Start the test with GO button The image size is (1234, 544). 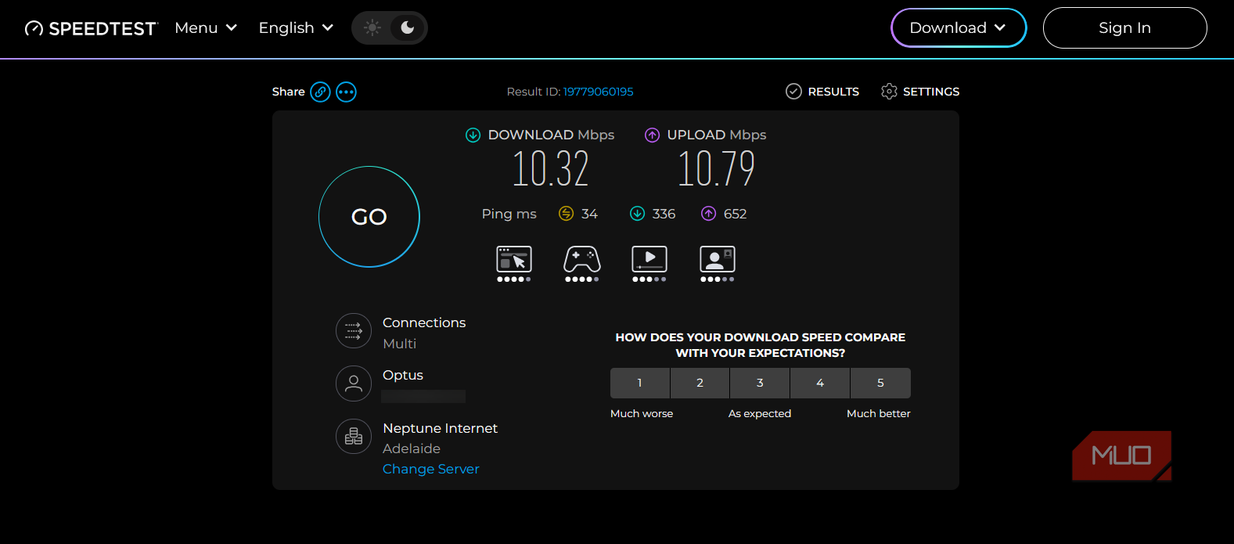pos(369,217)
